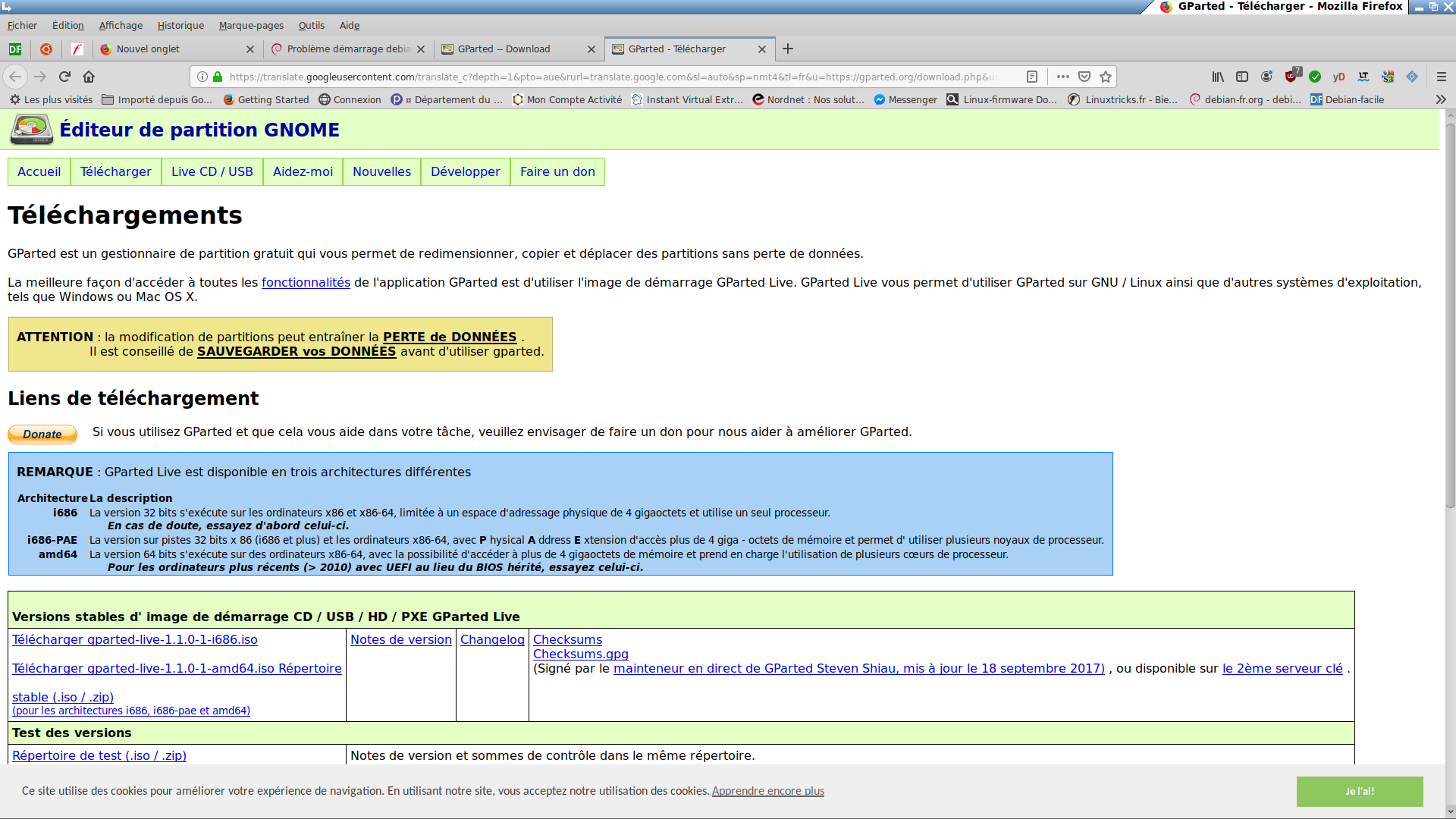Viewport: 1456px width, 819px height.
Task: Save page to Pocket
Action: pyautogui.click(x=1084, y=77)
